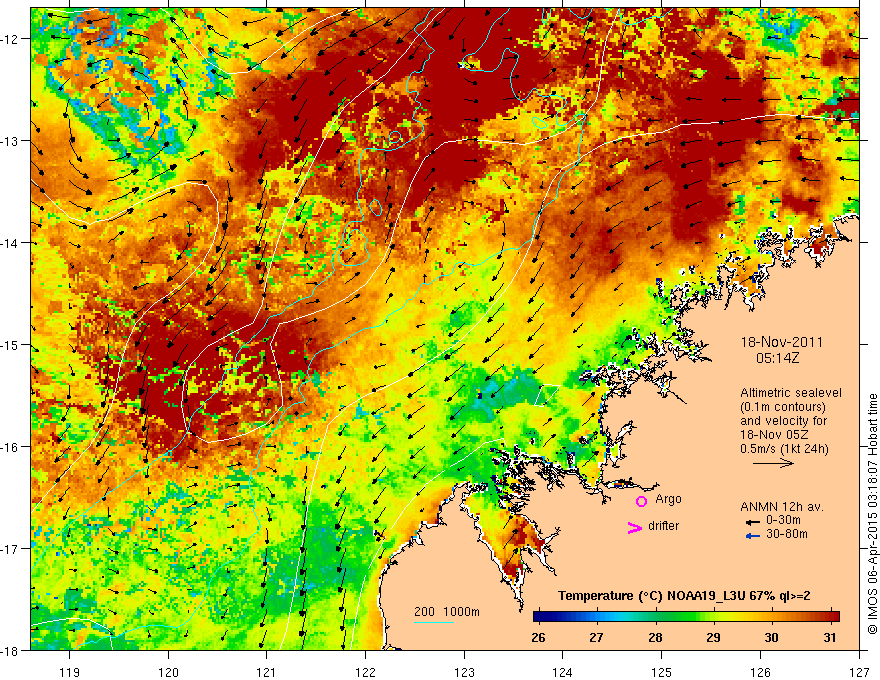The height and width of the screenshot is (680, 880).
Task: Click the '200 1000m' bathymetry label
Action: click(447, 612)
